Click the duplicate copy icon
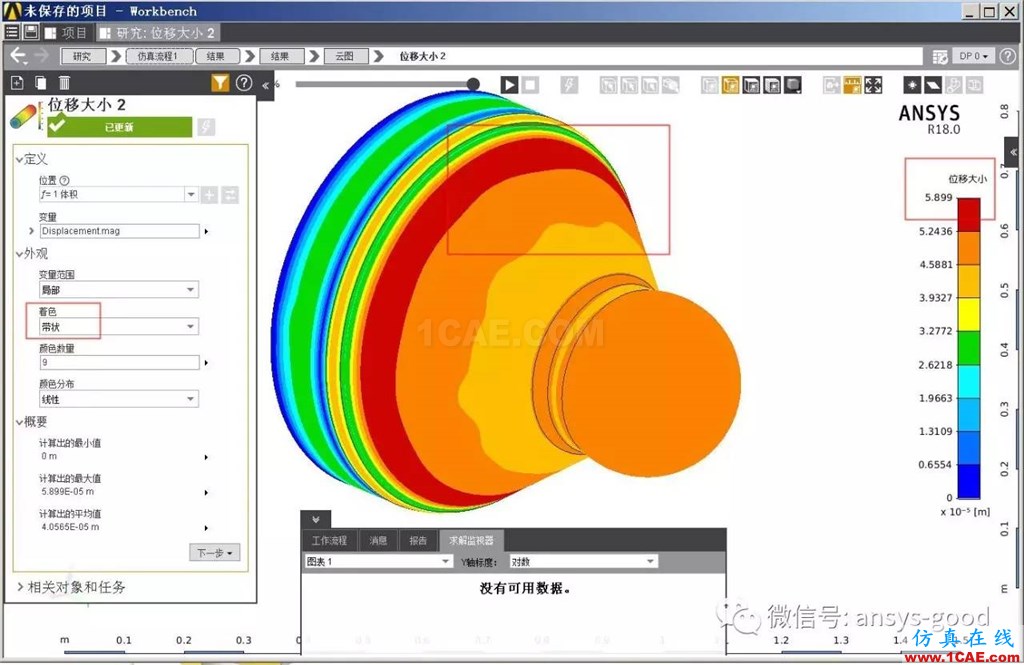 pos(40,83)
